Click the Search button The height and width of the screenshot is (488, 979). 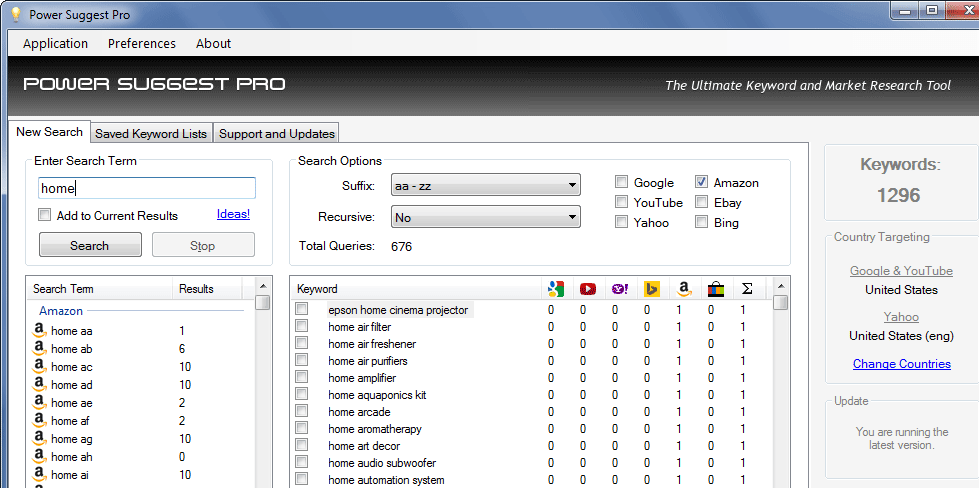(90, 245)
